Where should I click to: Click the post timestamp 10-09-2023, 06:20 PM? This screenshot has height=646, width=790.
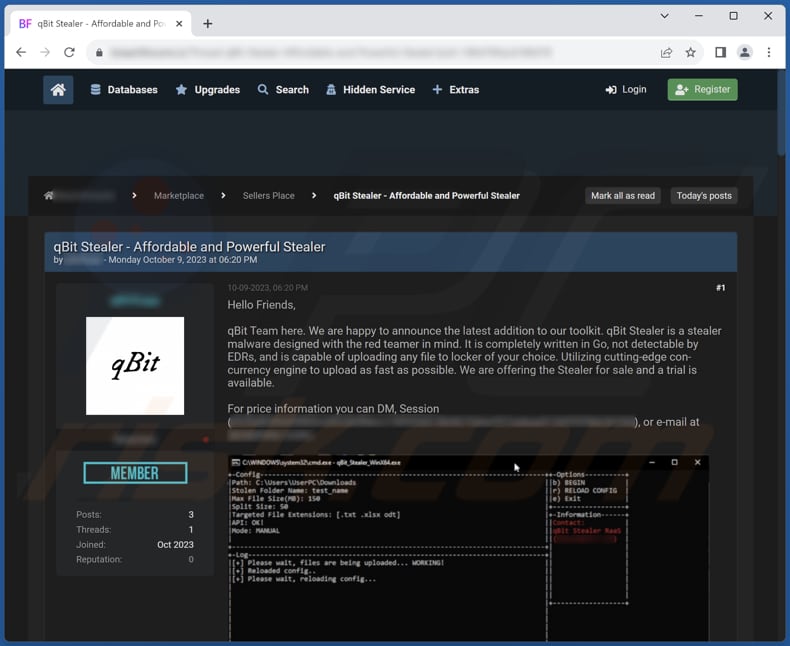coord(268,288)
